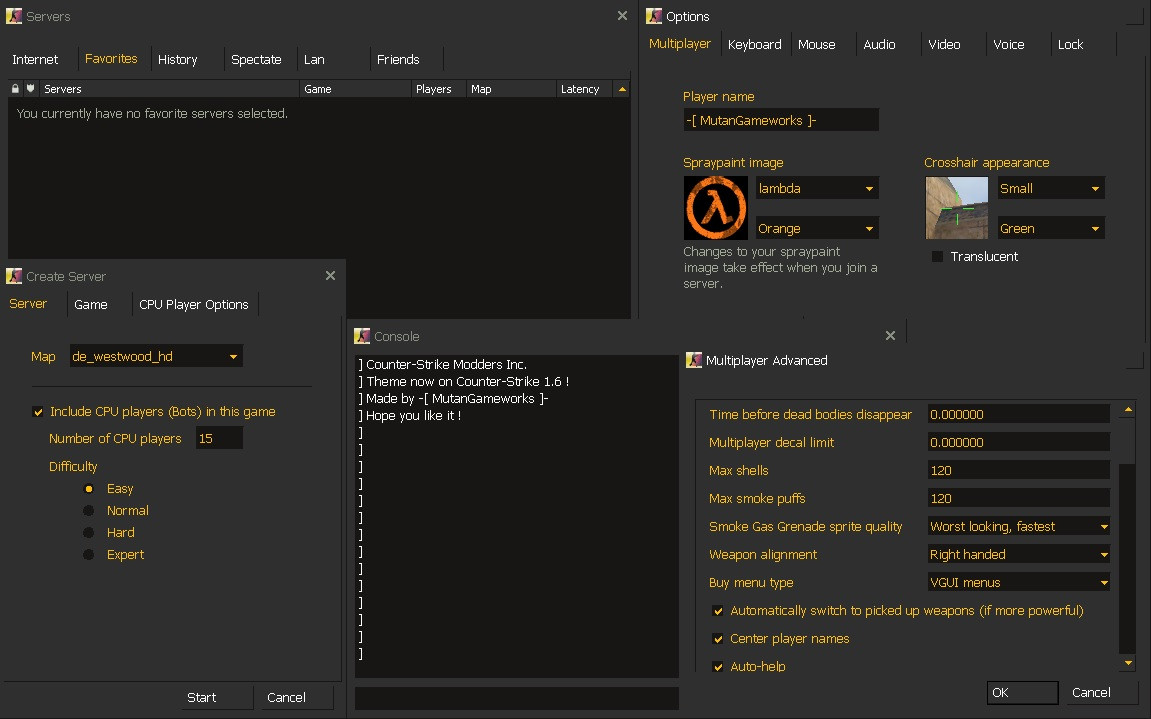The image size is (1151, 719).
Task: Click the Multiplayer Advanced scrollbar down arrow
Action: [x=1128, y=663]
